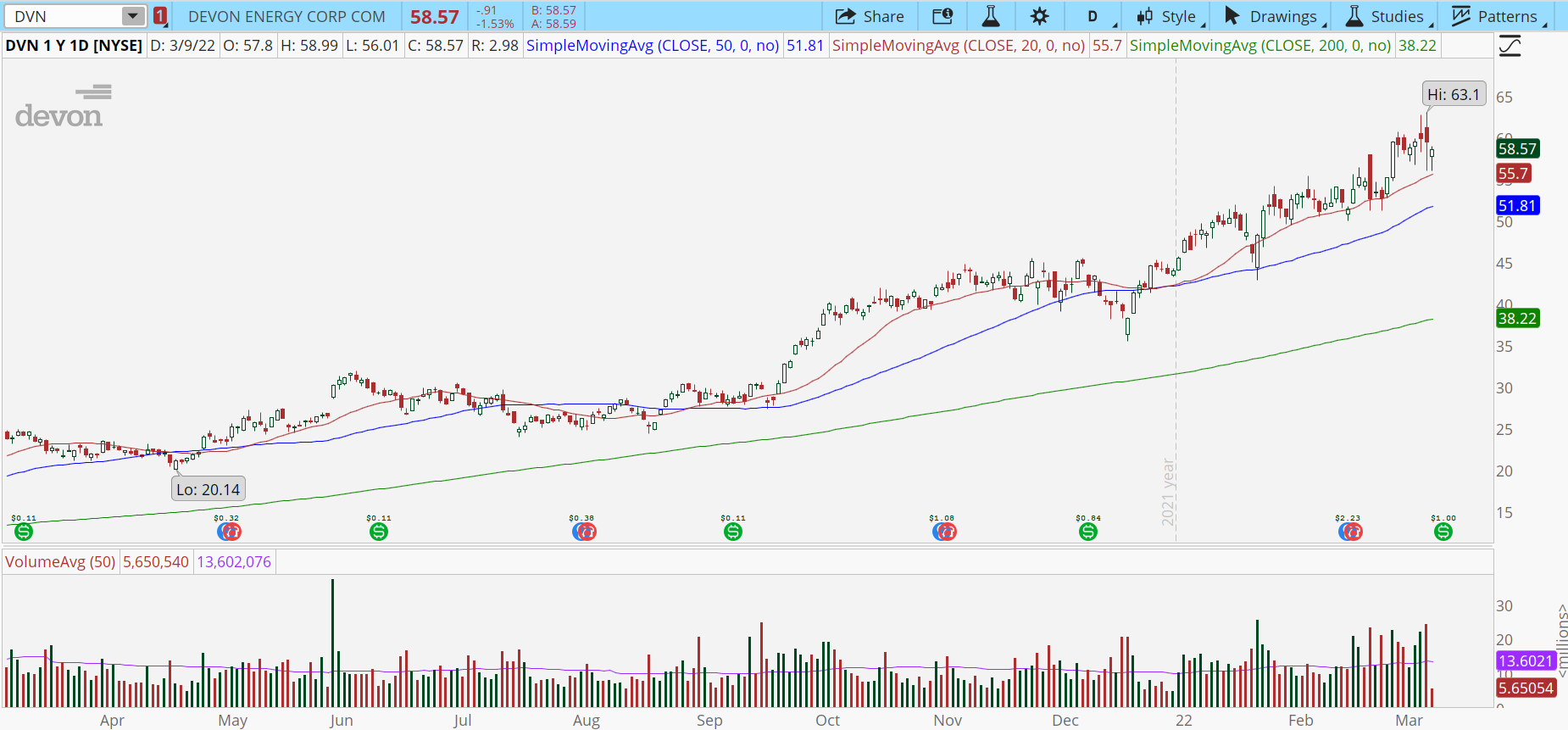Open the time frame setup icon

pyautogui.click(x=942, y=16)
